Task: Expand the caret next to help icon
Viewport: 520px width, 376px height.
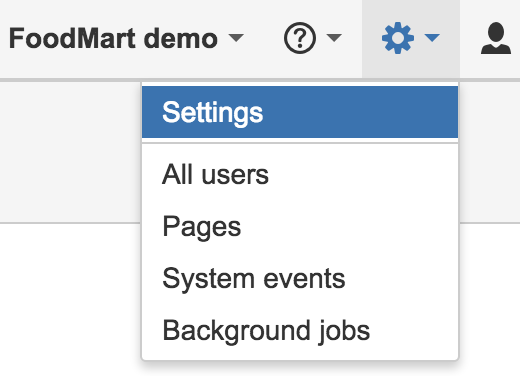Action: (334, 37)
